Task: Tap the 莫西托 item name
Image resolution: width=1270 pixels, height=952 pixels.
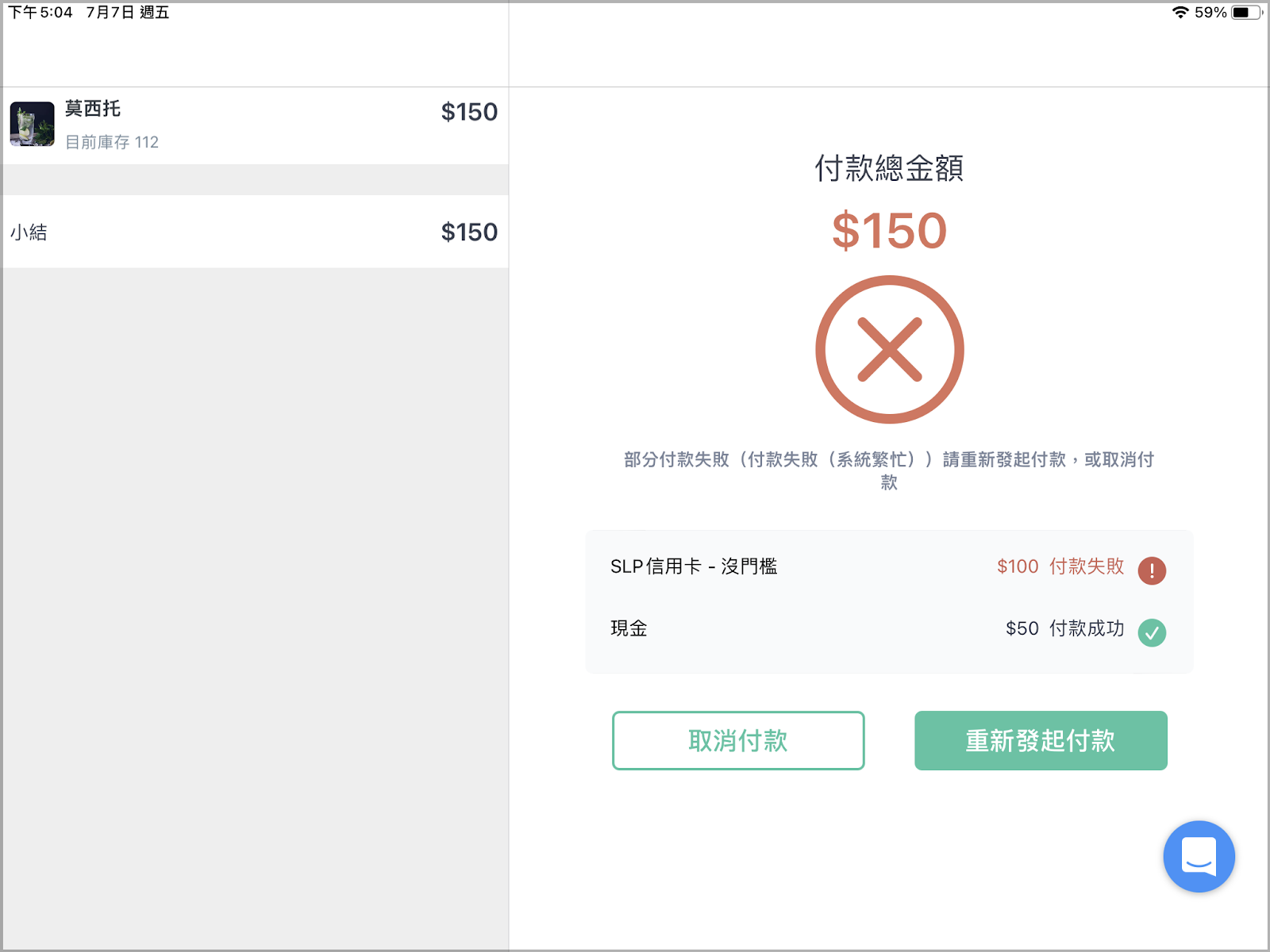Action: click(93, 109)
